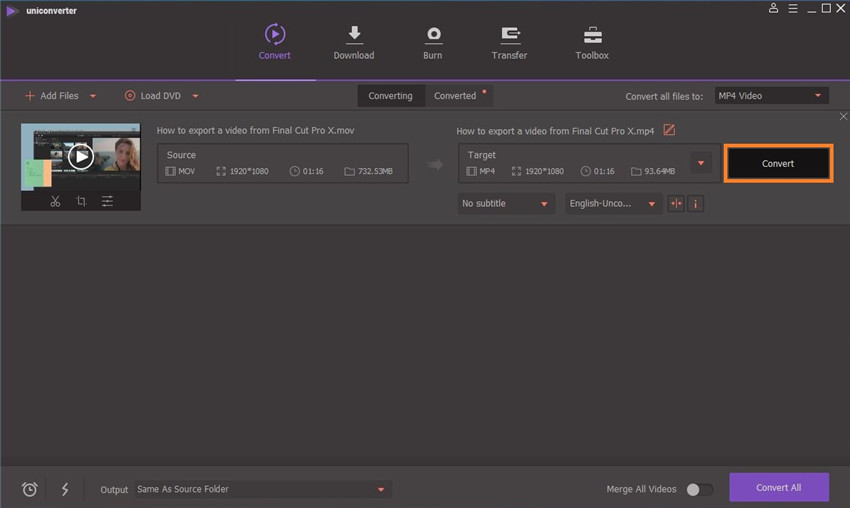Click the target MP4 format label
This screenshot has height=508, width=850.
[x=487, y=171]
